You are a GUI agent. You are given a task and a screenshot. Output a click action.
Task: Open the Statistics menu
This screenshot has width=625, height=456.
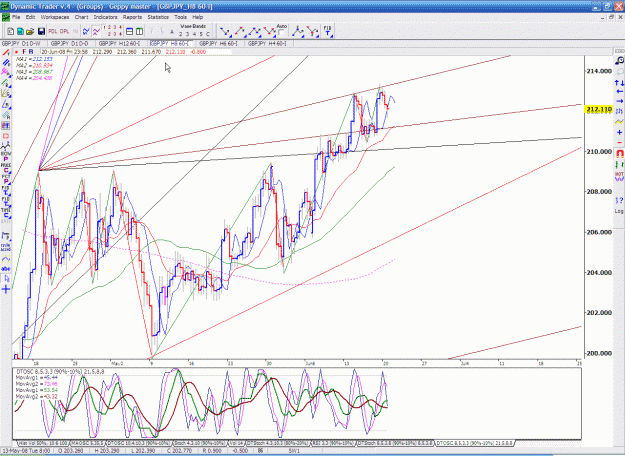[x=158, y=17]
